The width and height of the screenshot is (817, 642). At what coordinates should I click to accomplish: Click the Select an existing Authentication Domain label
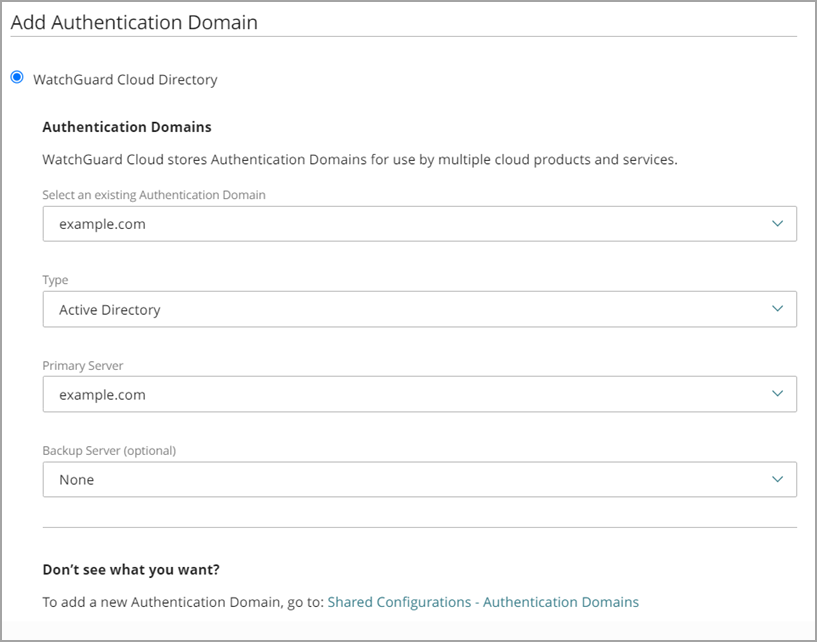(152, 195)
